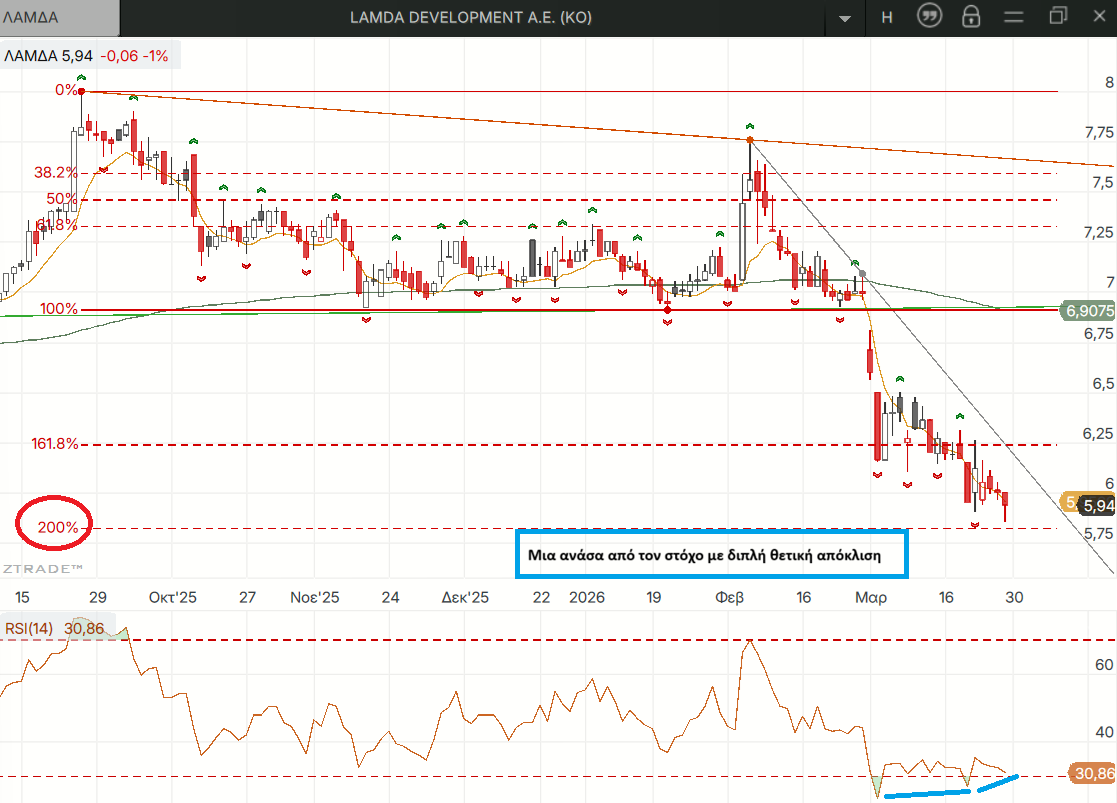The height and width of the screenshot is (803, 1117).
Task: Select the 161.8% Fibonacci level label
Action: [54, 444]
